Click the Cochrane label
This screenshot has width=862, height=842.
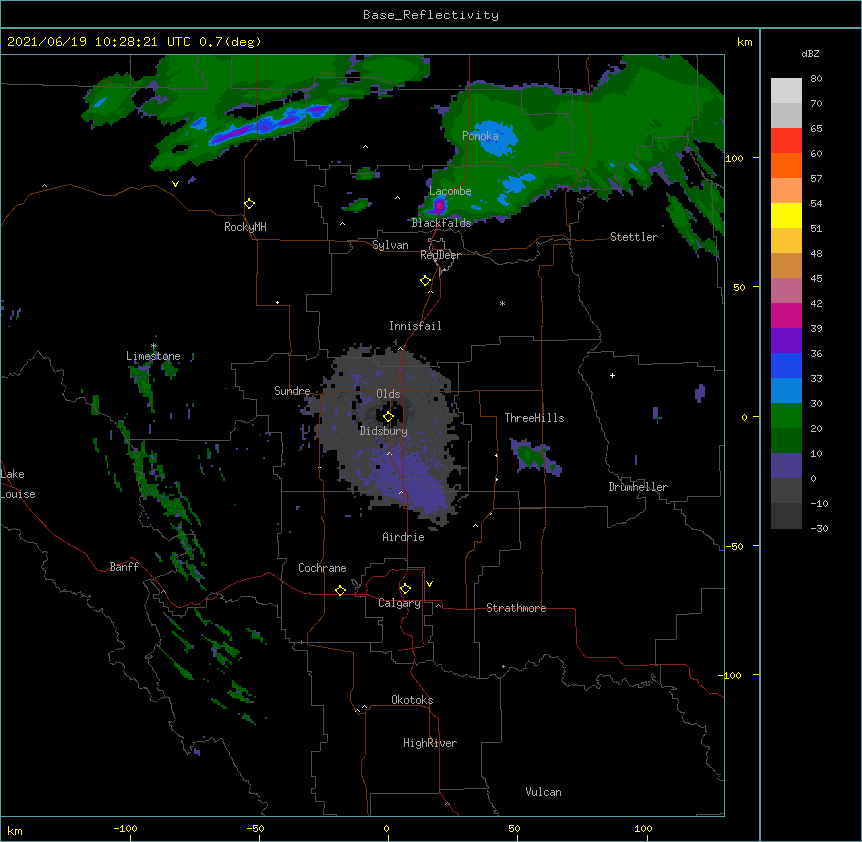(x=322, y=568)
